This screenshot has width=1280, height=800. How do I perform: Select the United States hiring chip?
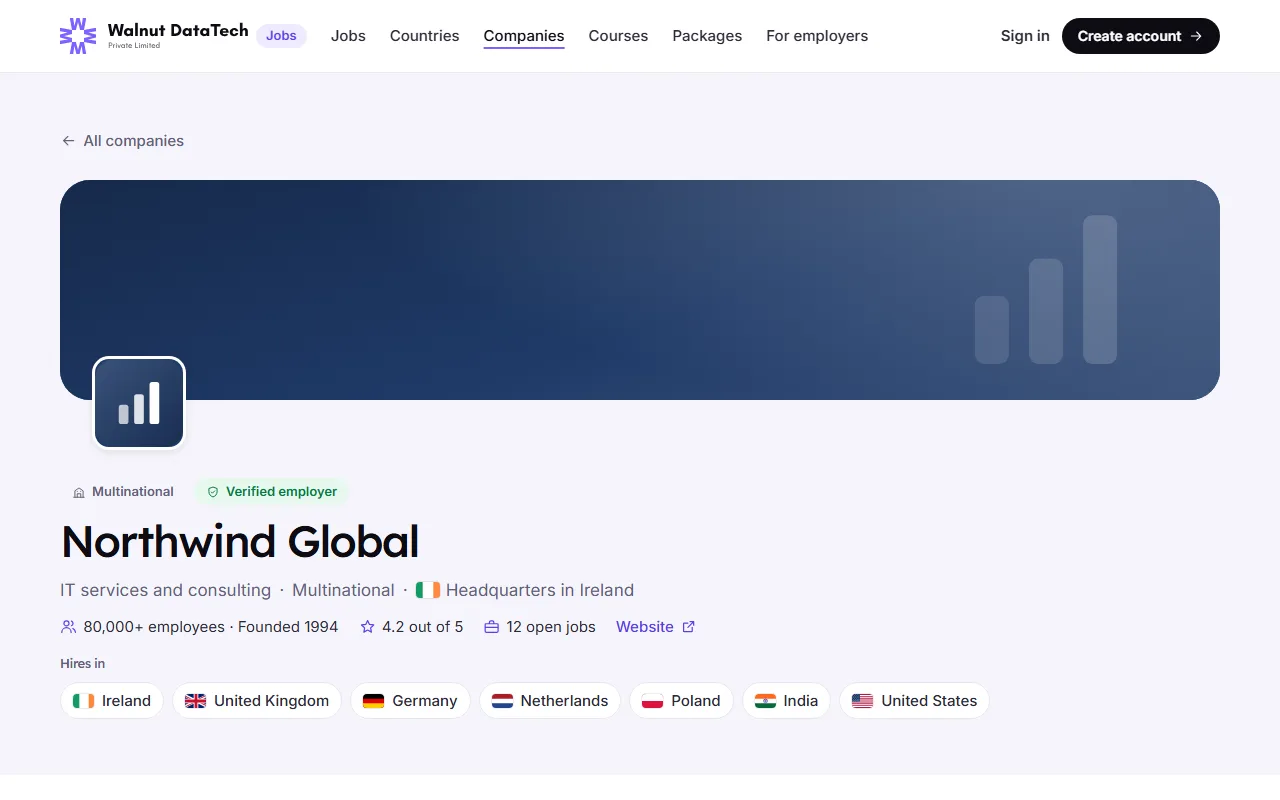914,701
